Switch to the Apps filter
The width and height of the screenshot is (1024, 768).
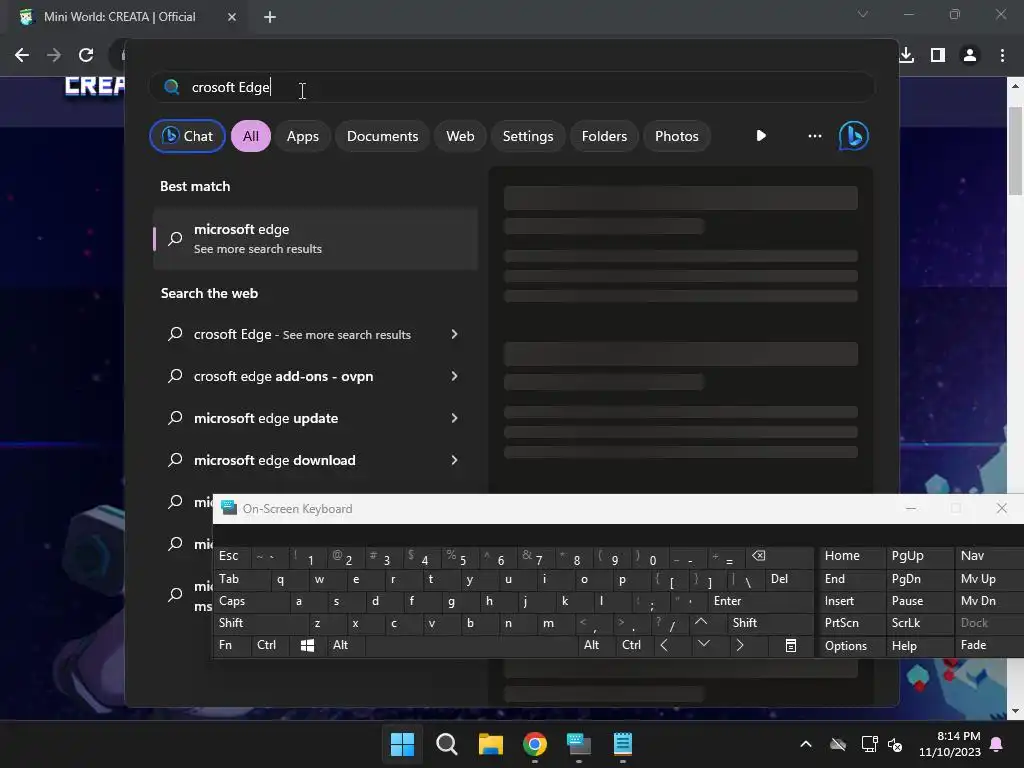coord(302,136)
